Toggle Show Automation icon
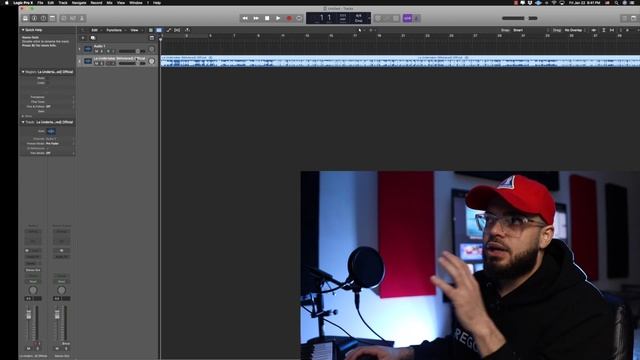This screenshot has height=360, width=640. [x=169, y=30]
